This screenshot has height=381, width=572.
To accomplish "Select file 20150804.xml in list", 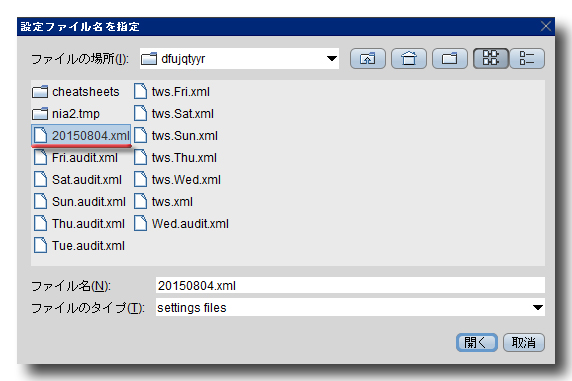I will pyautogui.click(x=81, y=136).
